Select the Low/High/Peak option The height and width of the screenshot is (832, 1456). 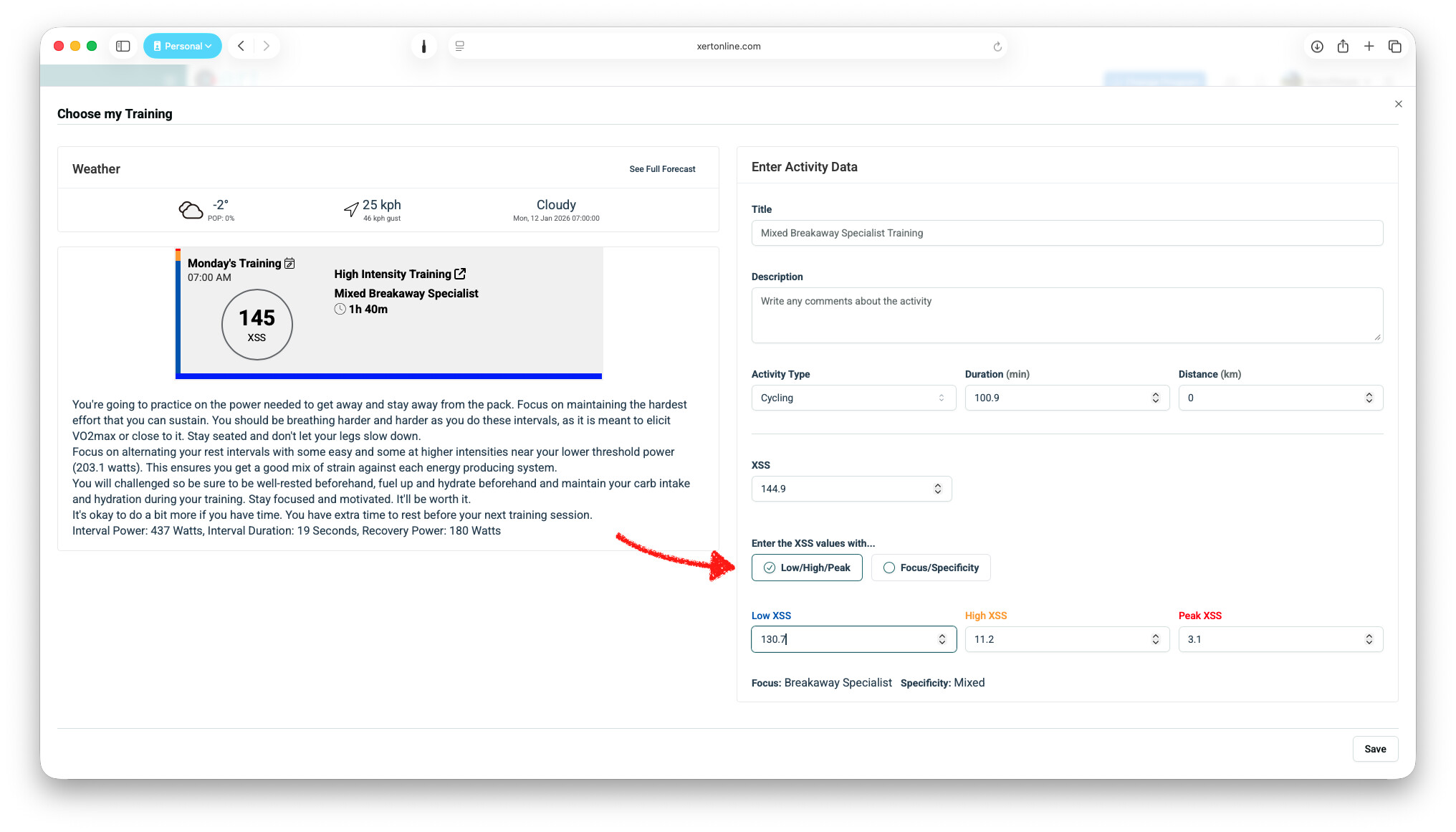coord(807,568)
